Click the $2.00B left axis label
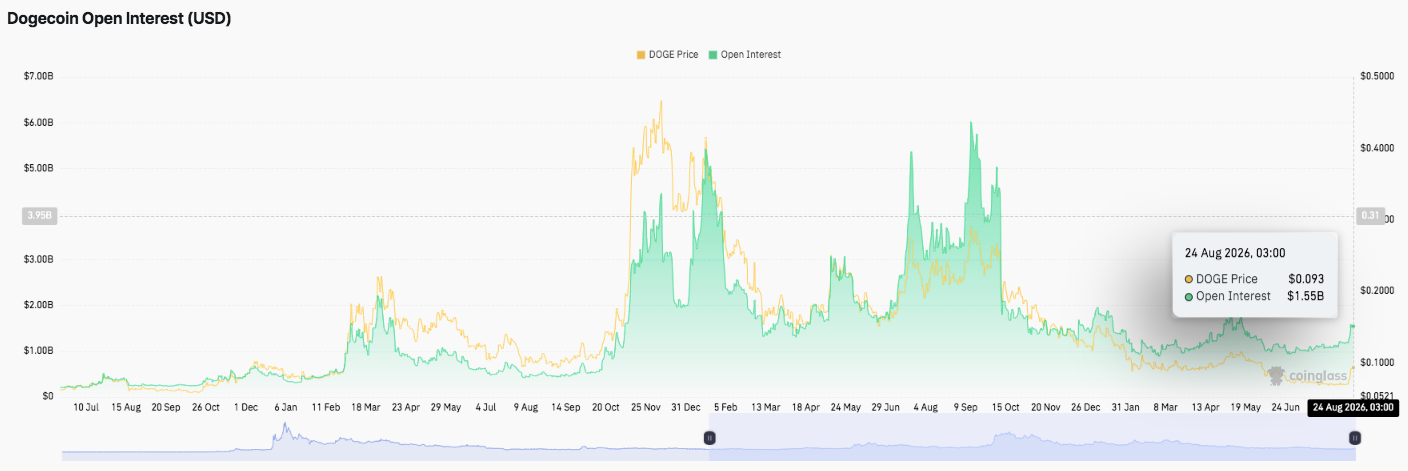Image resolution: width=1408 pixels, height=471 pixels. click(x=40, y=305)
